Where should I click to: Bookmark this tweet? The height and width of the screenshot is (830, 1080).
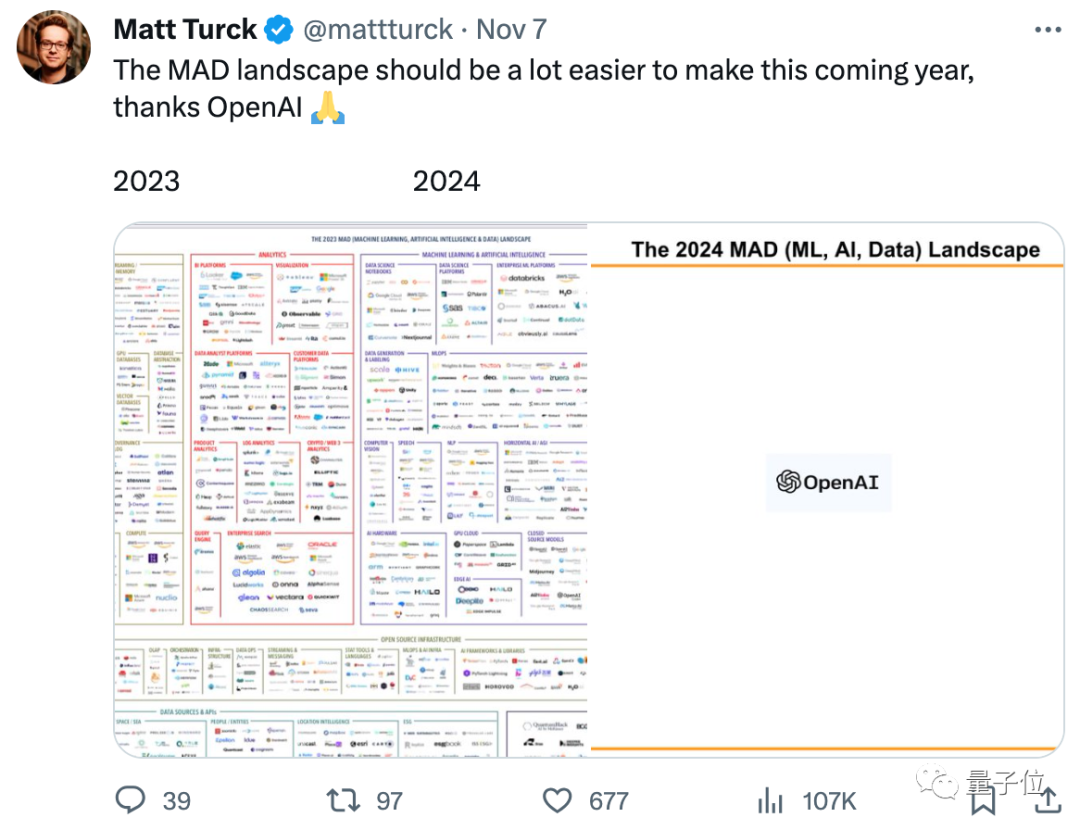coord(984,800)
